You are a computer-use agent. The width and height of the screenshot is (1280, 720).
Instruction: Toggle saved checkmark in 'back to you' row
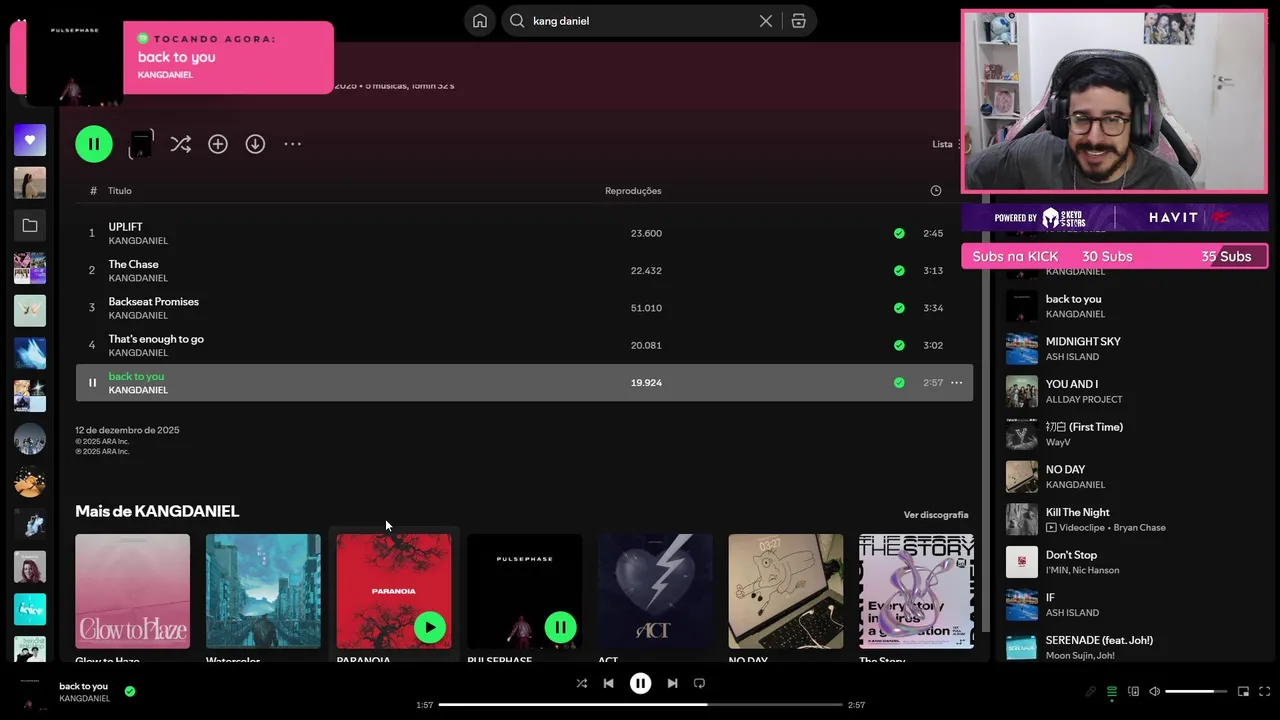click(x=899, y=383)
